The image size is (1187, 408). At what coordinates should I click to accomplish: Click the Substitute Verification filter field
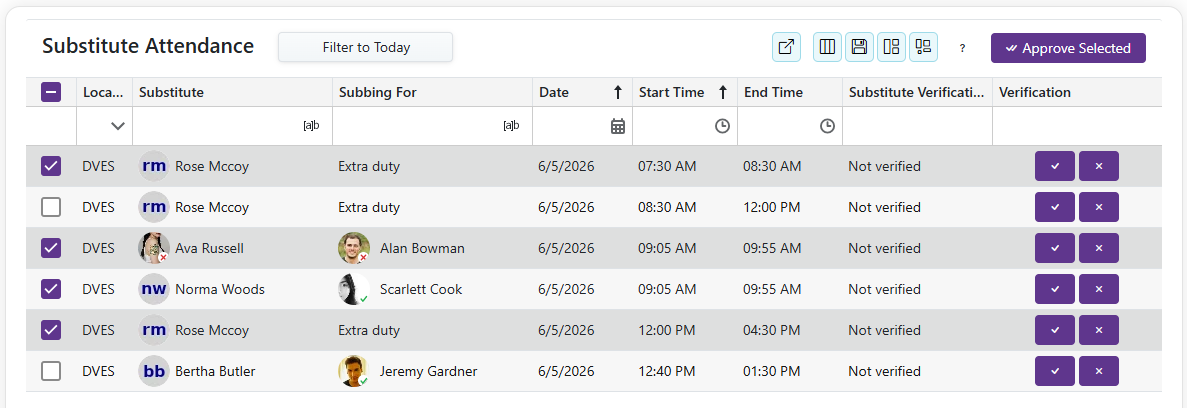pyautogui.click(x=918, y=126)
